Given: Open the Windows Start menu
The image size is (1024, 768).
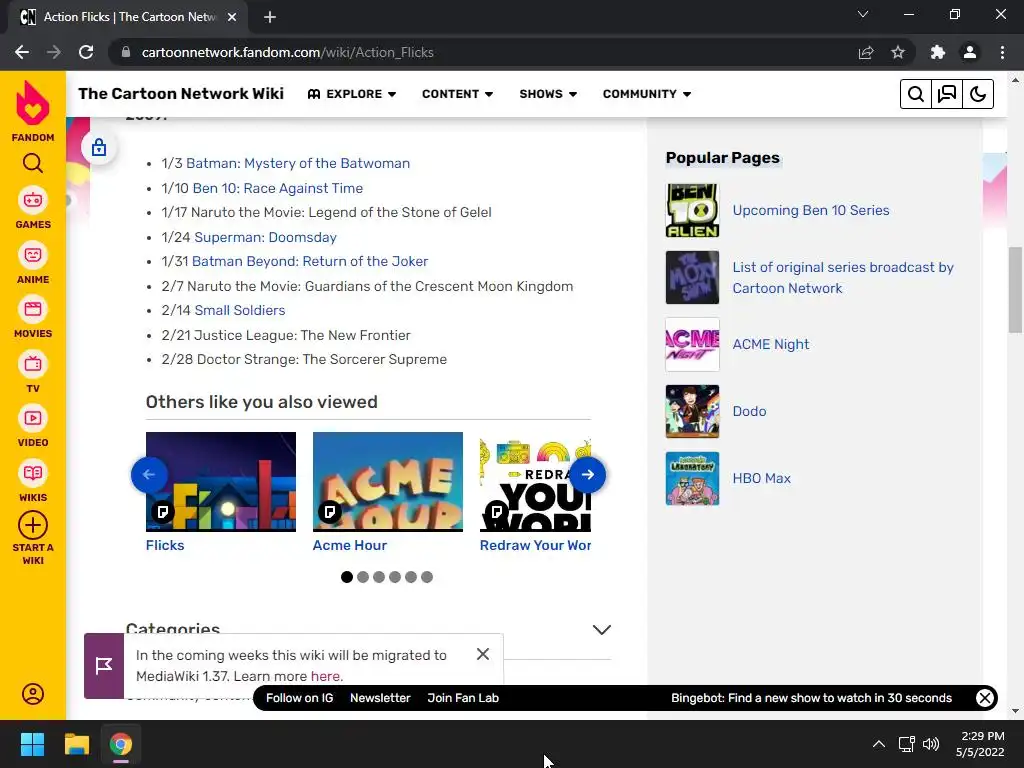Looking at the screenshot, I should click(x=32, y=744).
